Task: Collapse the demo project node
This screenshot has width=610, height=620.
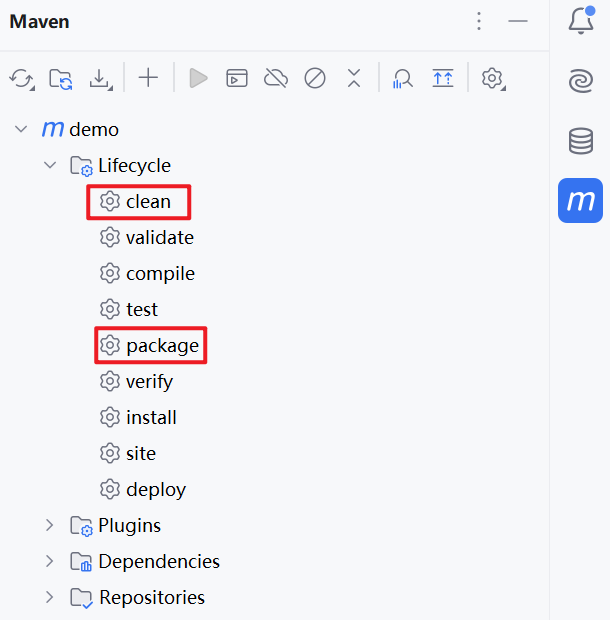Action: pyautogui.click(x=21, y=129)
